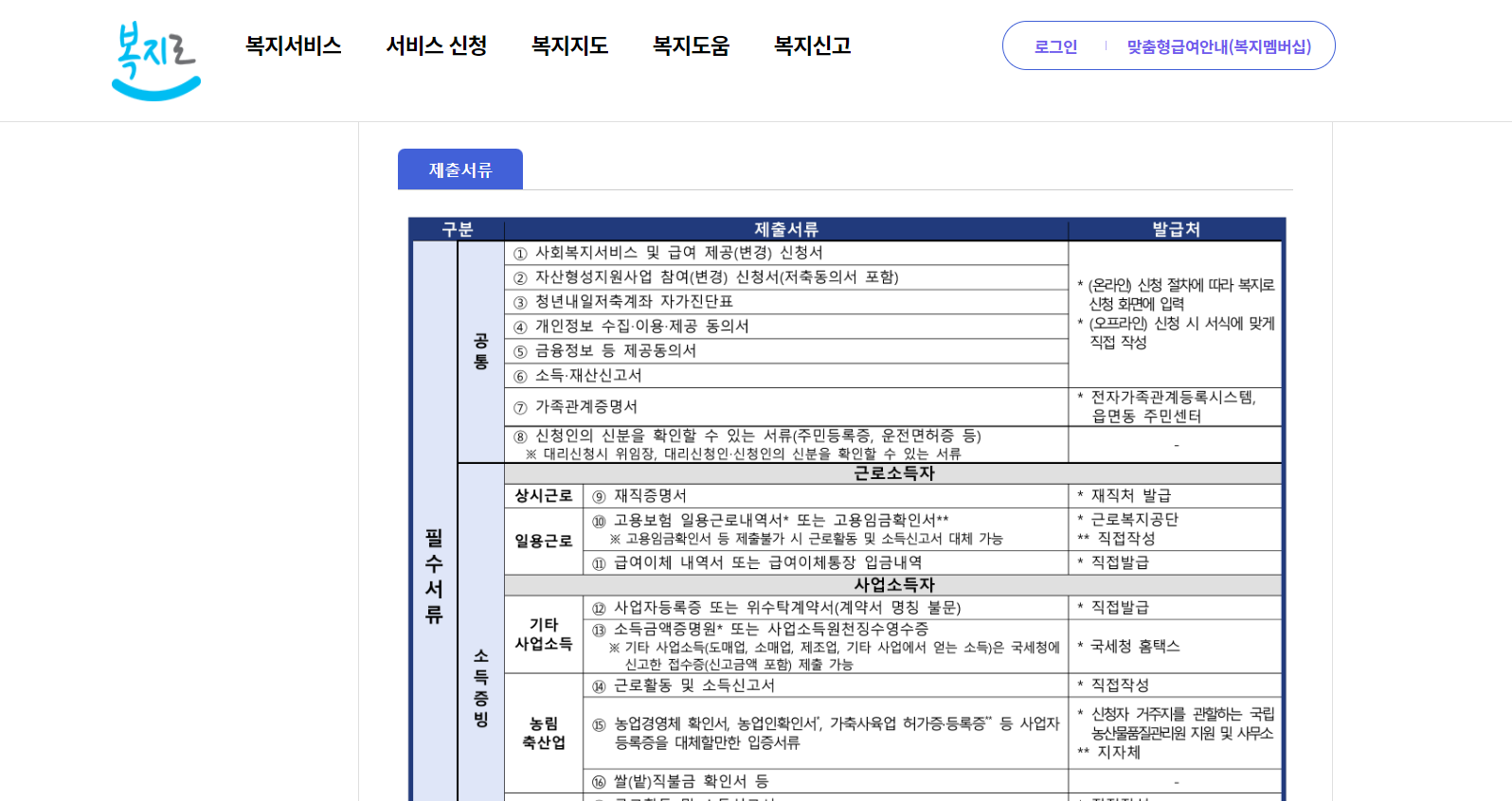This screenshot has height=801, width=1512.
Task: Click '농업경영체 확인서' row
Action: point(826,733)
